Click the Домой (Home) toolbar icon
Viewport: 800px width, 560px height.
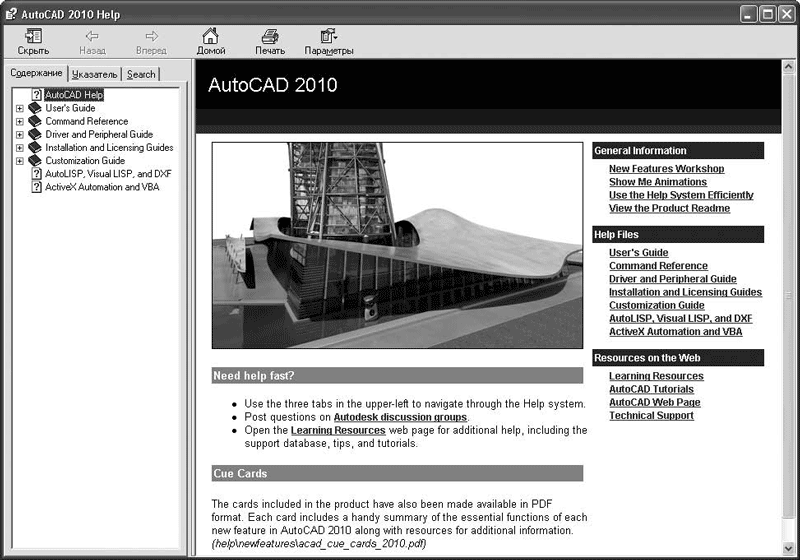click(210, 36)
